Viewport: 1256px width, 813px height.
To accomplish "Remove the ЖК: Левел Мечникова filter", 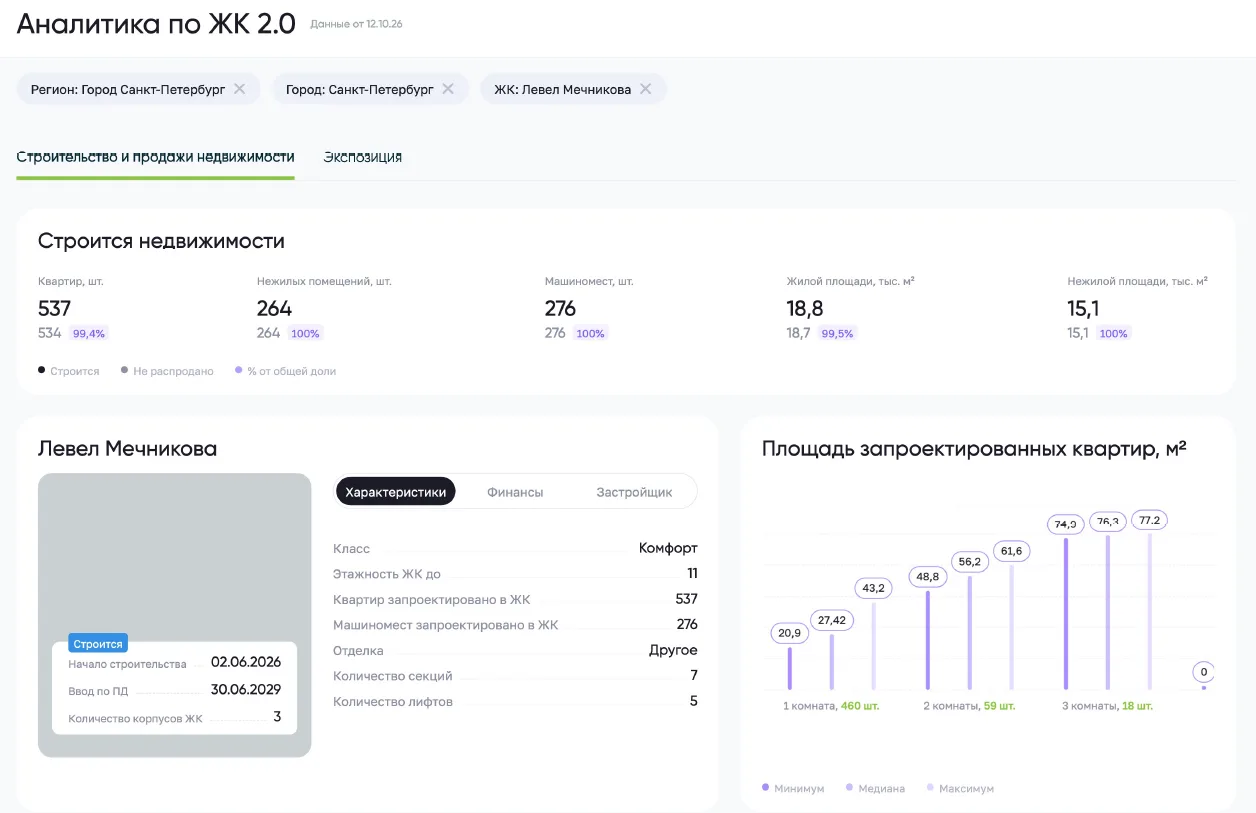I will pyautogui.click(x=646, y=89).
